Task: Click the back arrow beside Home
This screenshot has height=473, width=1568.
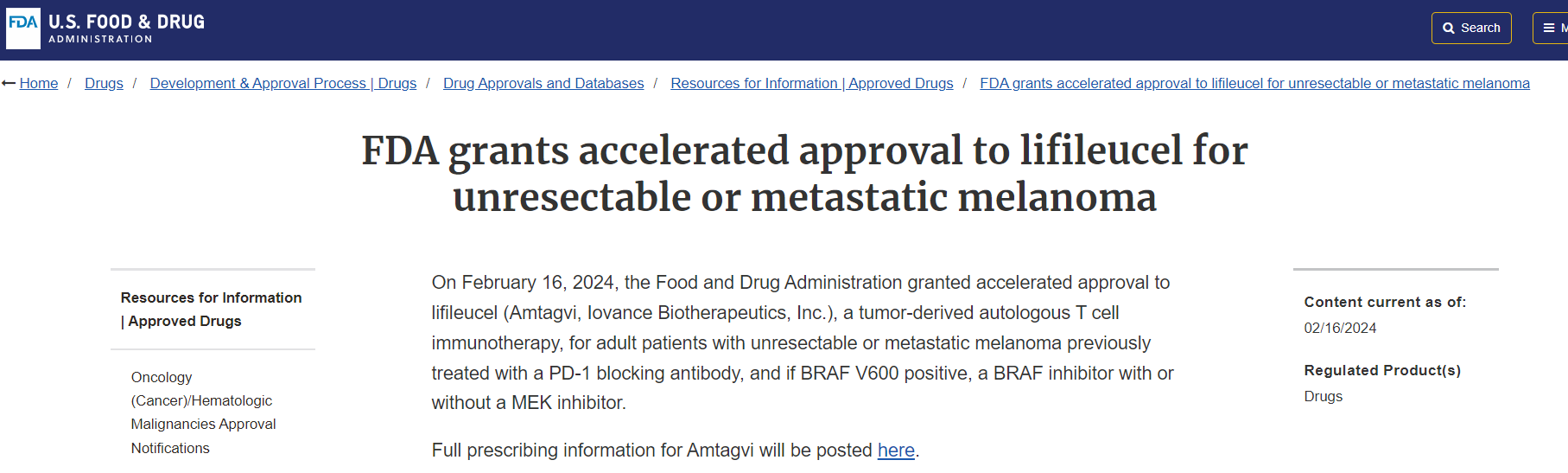Action: tap(9, 83)
